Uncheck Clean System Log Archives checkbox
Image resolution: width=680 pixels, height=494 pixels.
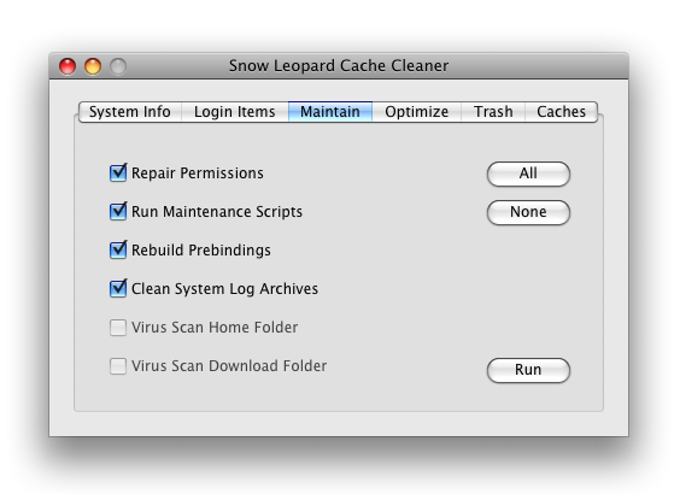tap(118, 288)
